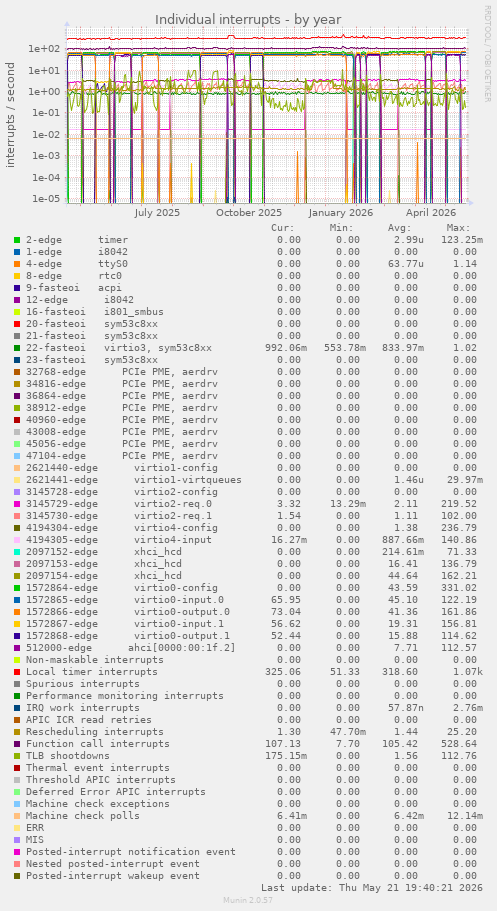Click the green timer legend color swatch
This screenshot has width=497, height=911.
point(17,240)
